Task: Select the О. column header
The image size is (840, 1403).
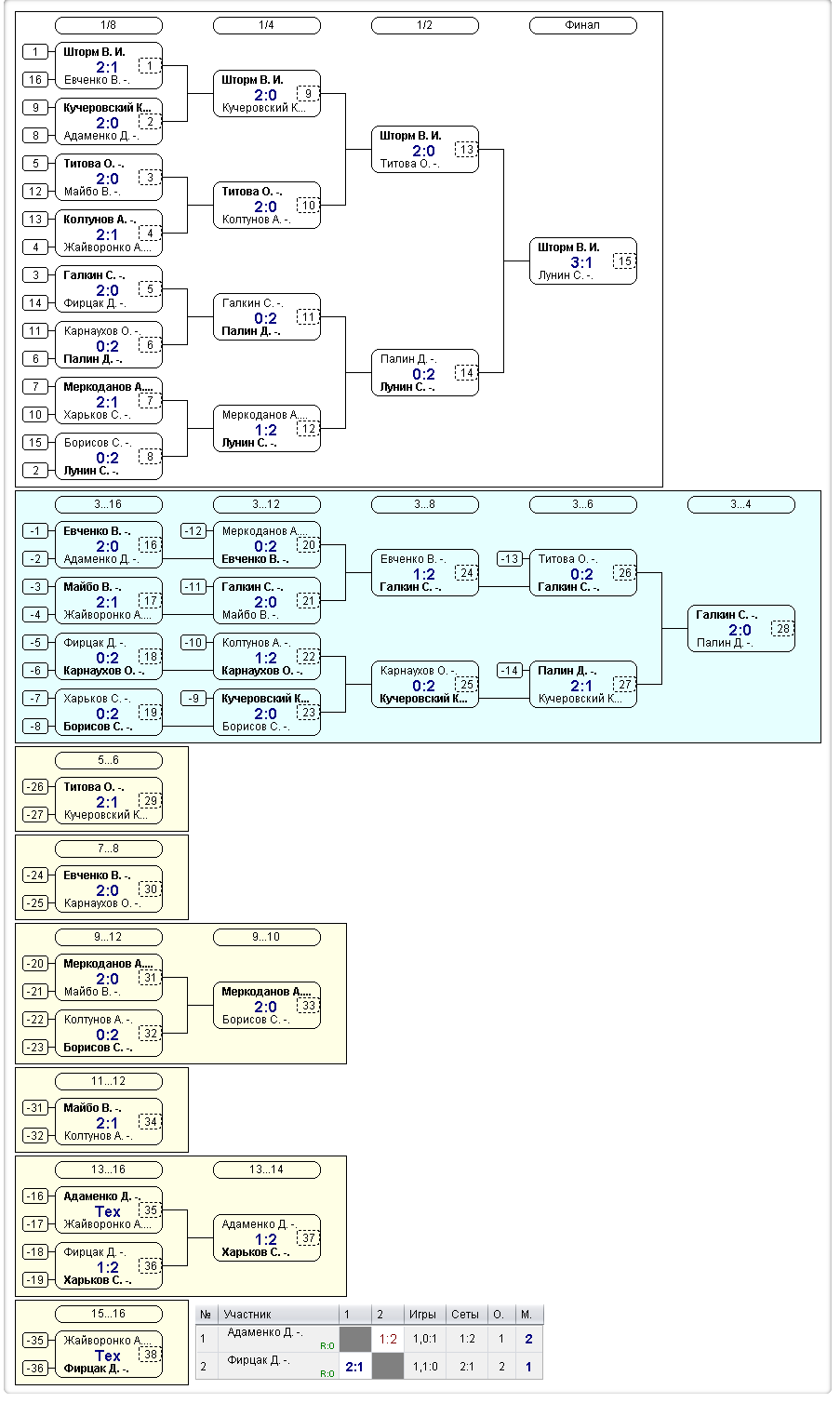Action: pyautogui.click(x=501, y=1315)
